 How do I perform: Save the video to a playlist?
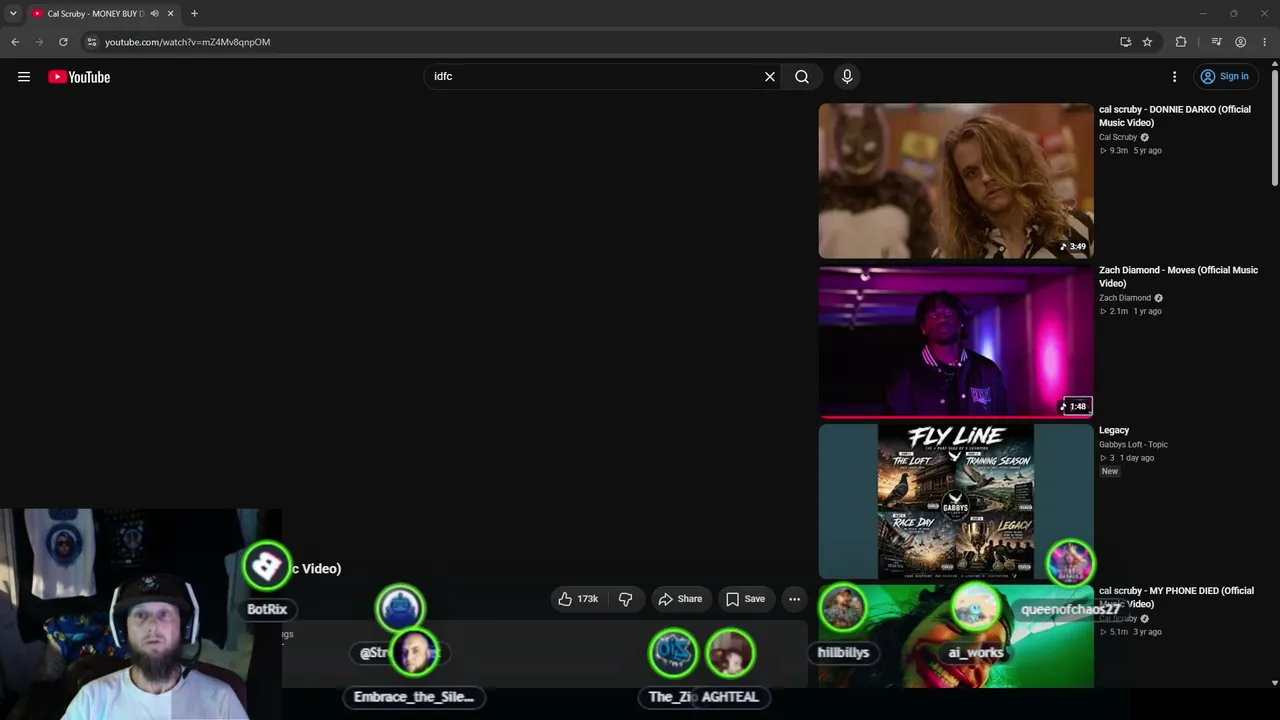[x=745, y=599]
